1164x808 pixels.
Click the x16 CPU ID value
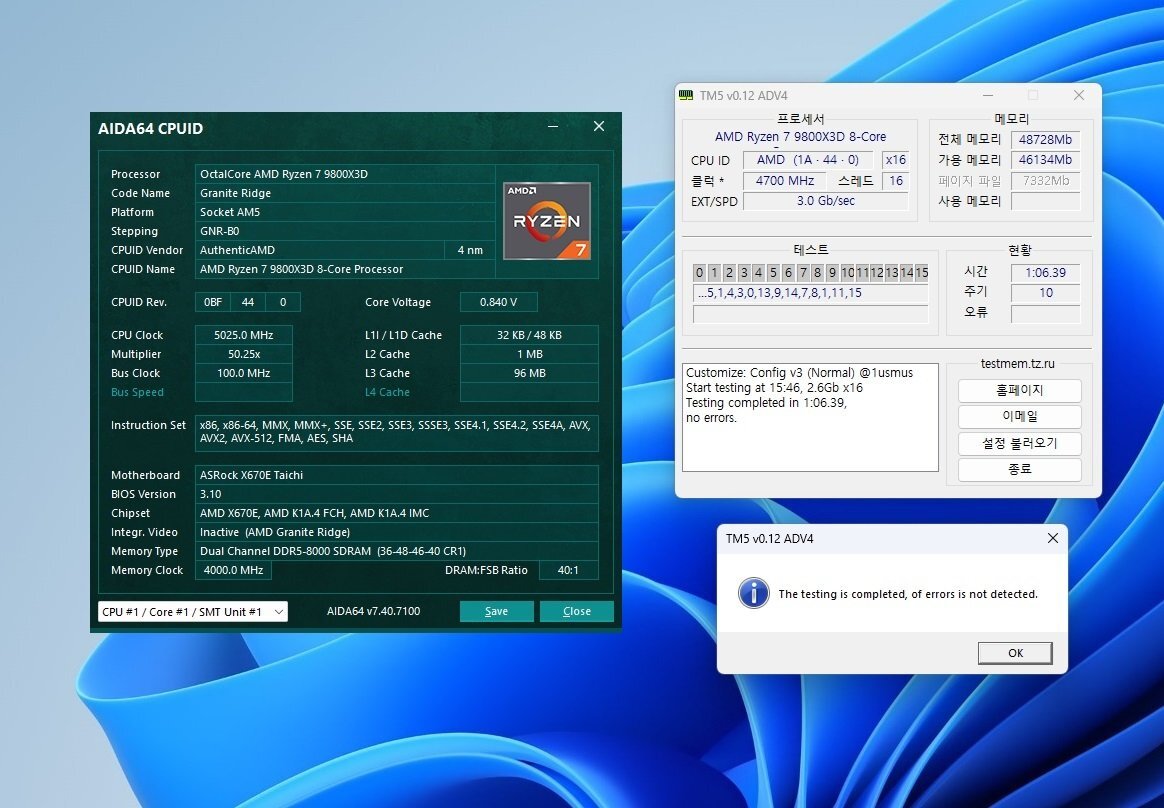click(895, 160)
